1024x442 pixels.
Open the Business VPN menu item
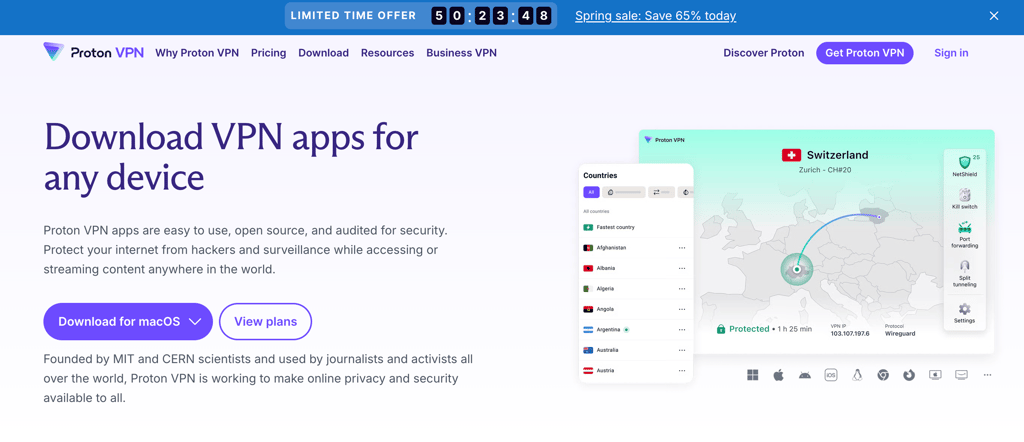(x=462, y=53)
